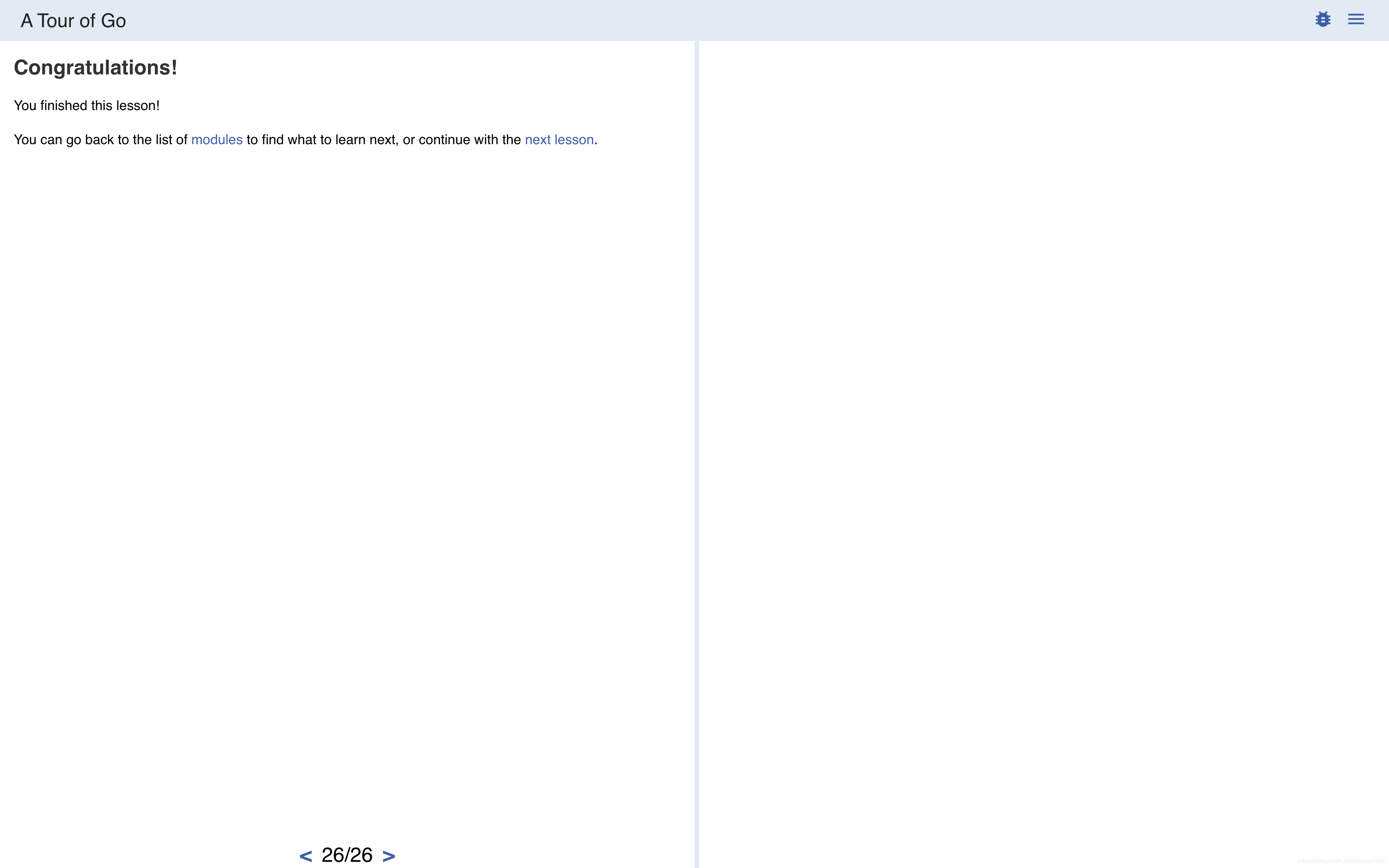Screen dimensions: 1389x868
Task: Follow the next lesson link
Action: click(x=559, y=139)
